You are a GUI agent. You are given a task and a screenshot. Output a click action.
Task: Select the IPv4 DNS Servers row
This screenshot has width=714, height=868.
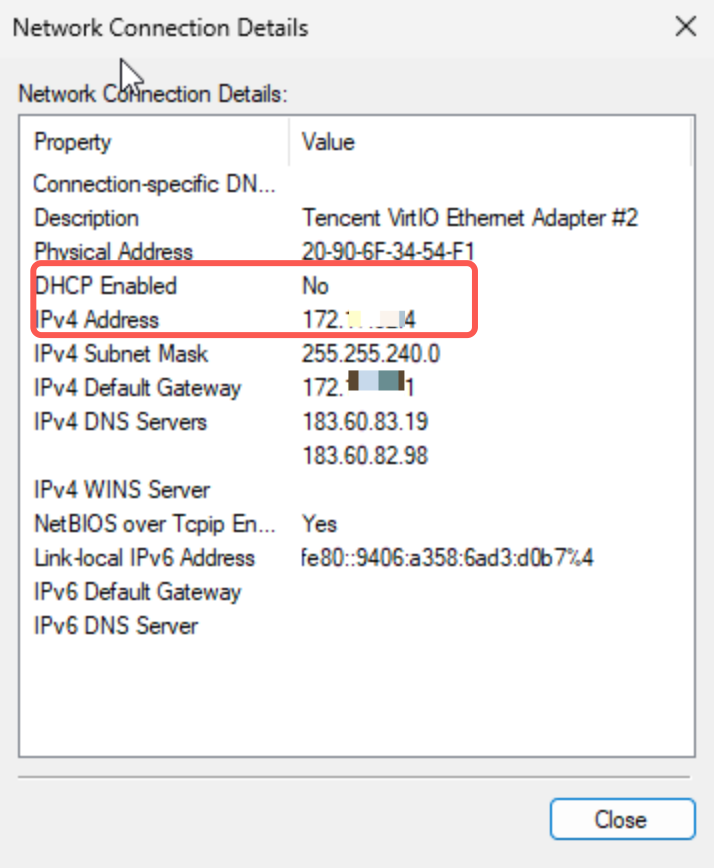(x=120, y=422)
